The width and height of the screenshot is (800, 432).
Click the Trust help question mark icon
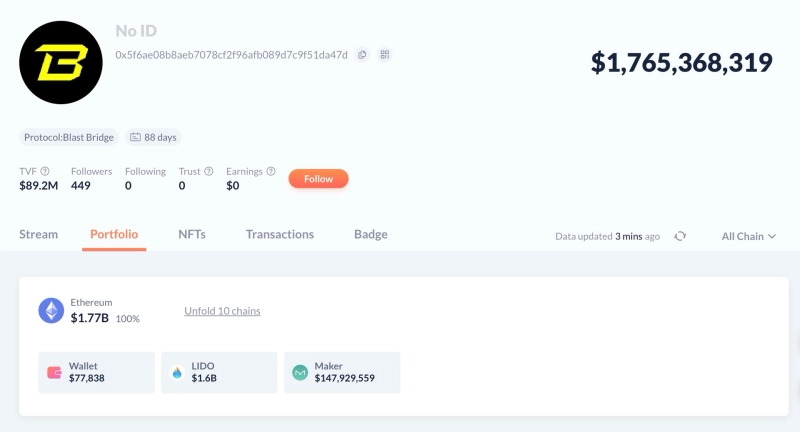click(x=209, y=171)
